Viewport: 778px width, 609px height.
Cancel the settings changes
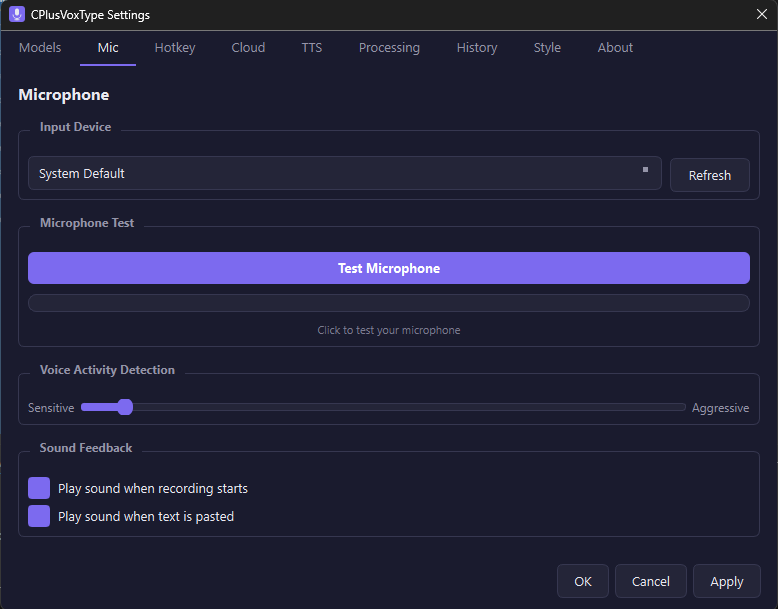[x=650, y=581]
